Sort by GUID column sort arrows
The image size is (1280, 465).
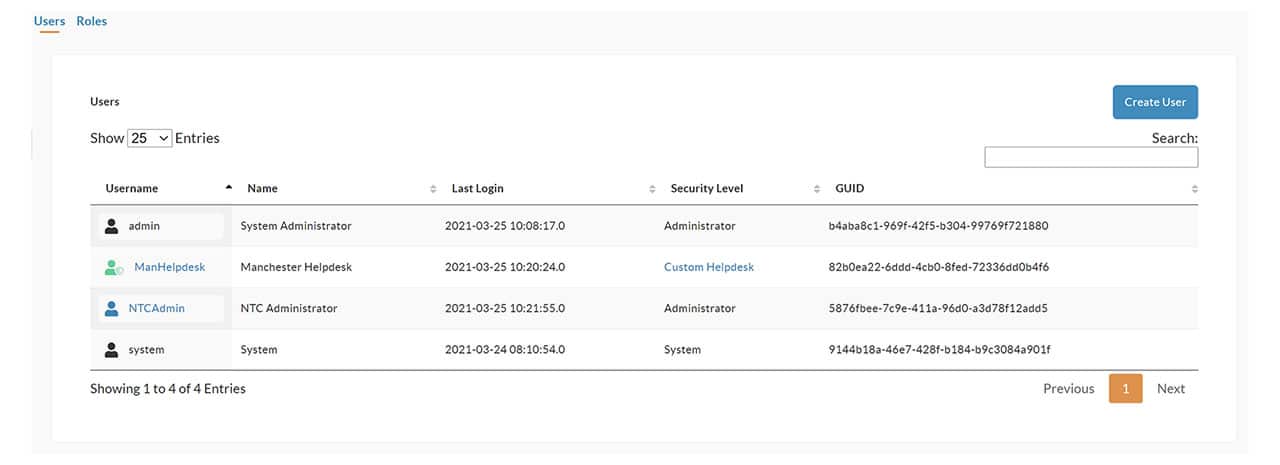point(1194,189)
